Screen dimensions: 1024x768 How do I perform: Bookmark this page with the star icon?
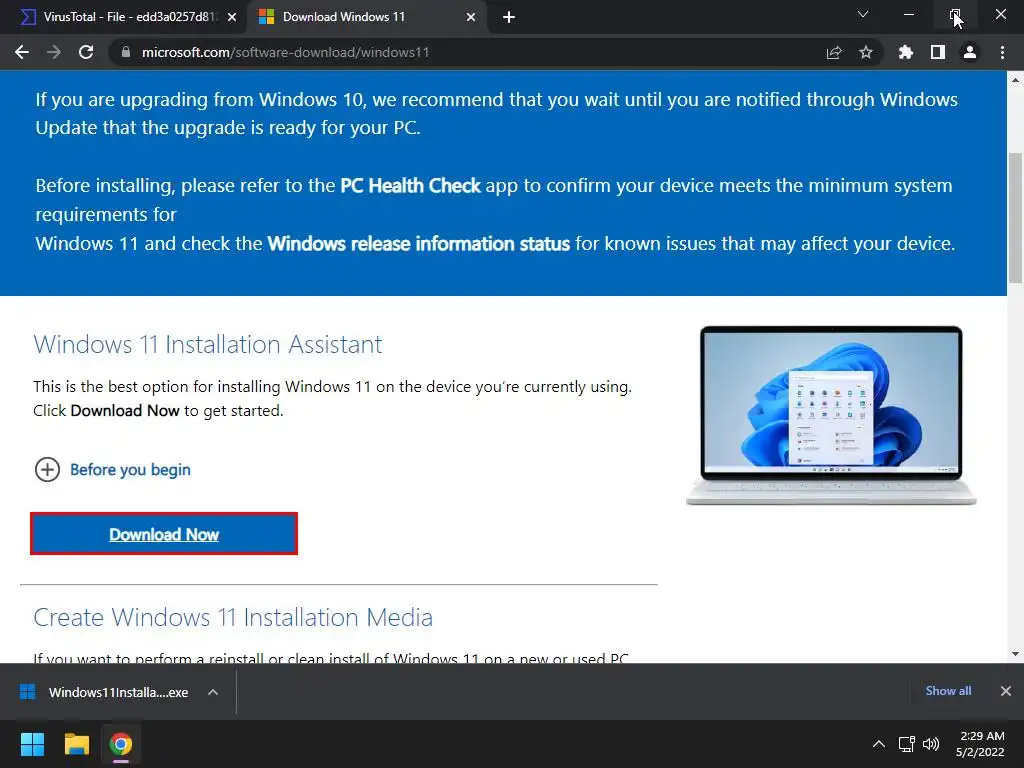(866, 52)
